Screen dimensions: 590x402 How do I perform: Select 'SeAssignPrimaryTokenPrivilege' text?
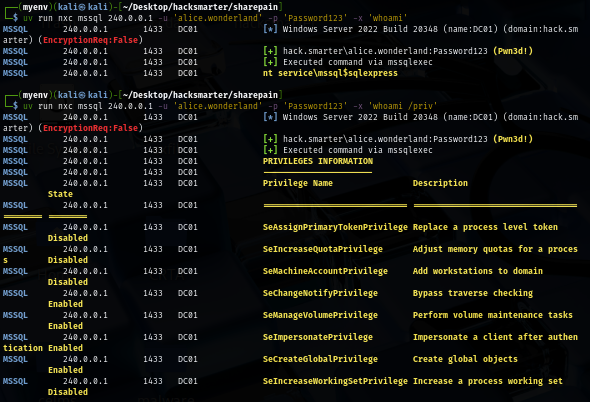click(335, 227)
